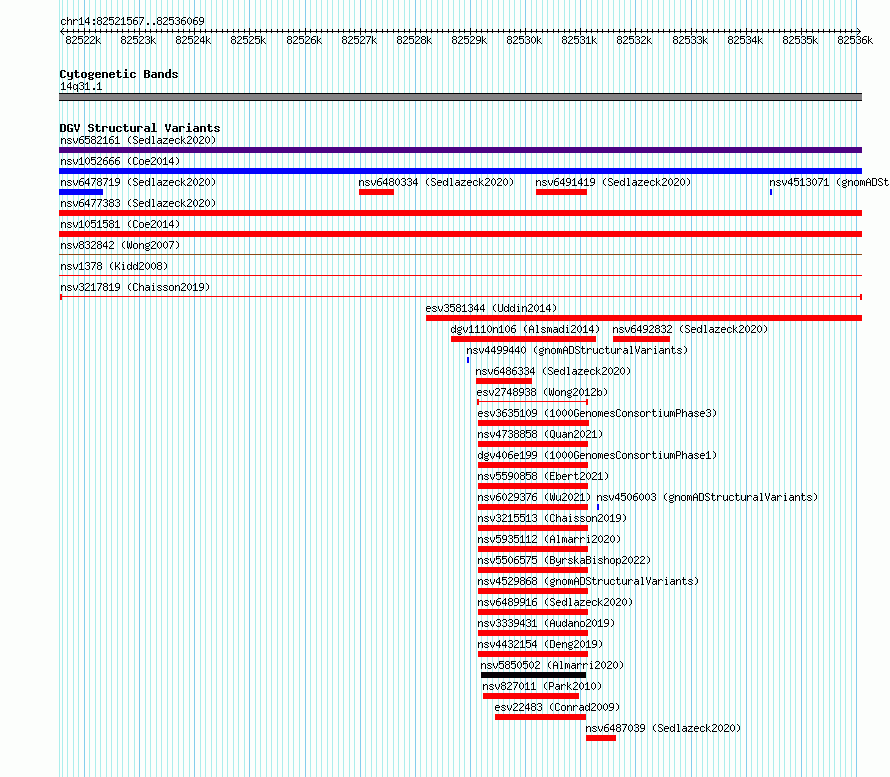This screenshot has height=777, width=890.
Task: Select nsv4432154 (Deng2019) label
Action: point(540,644)
